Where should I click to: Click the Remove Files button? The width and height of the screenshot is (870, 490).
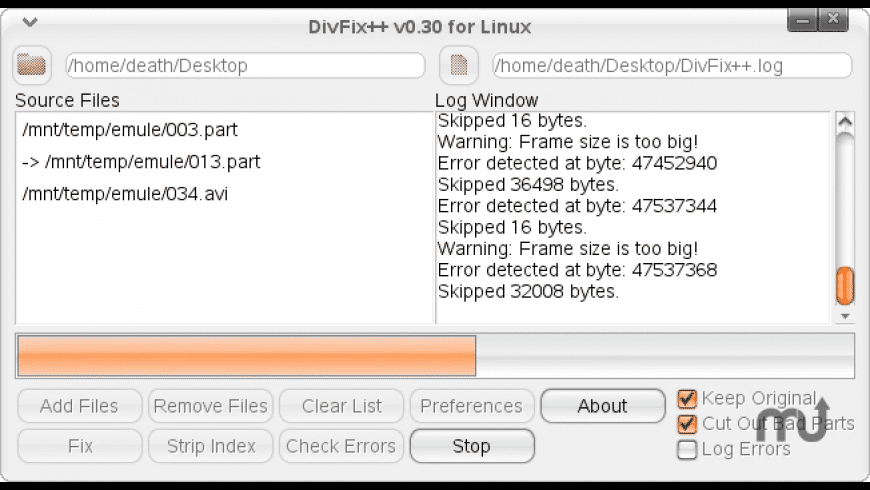pos(210,406)
